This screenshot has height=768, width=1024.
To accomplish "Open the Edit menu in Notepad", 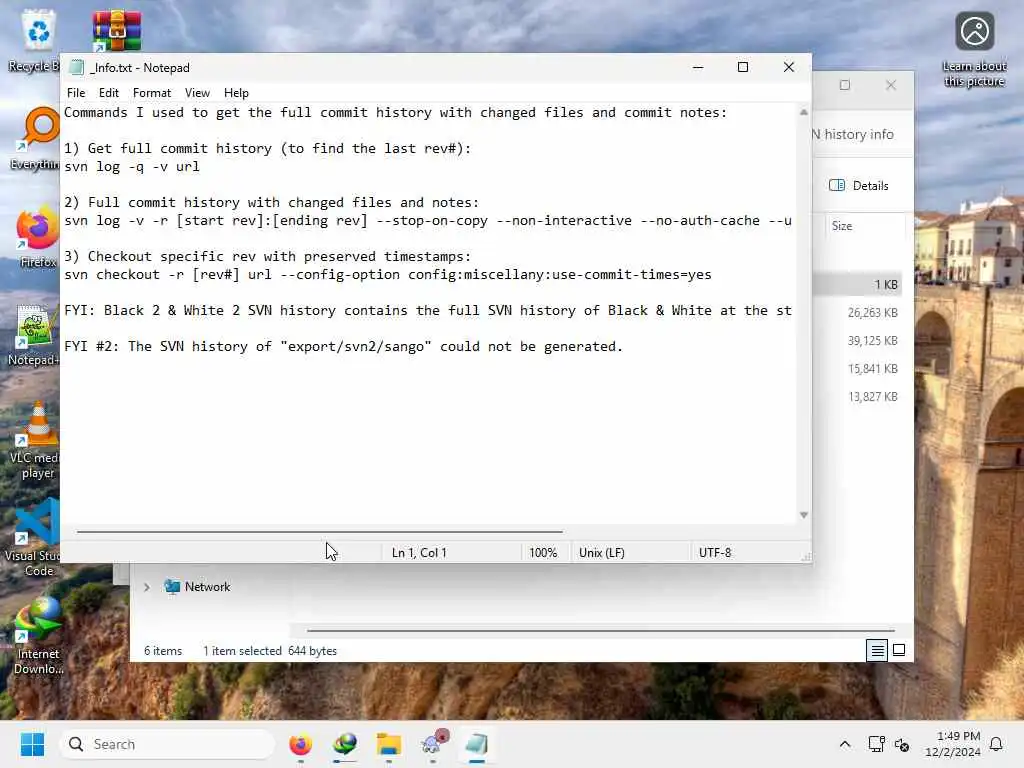I will [108, 93].
